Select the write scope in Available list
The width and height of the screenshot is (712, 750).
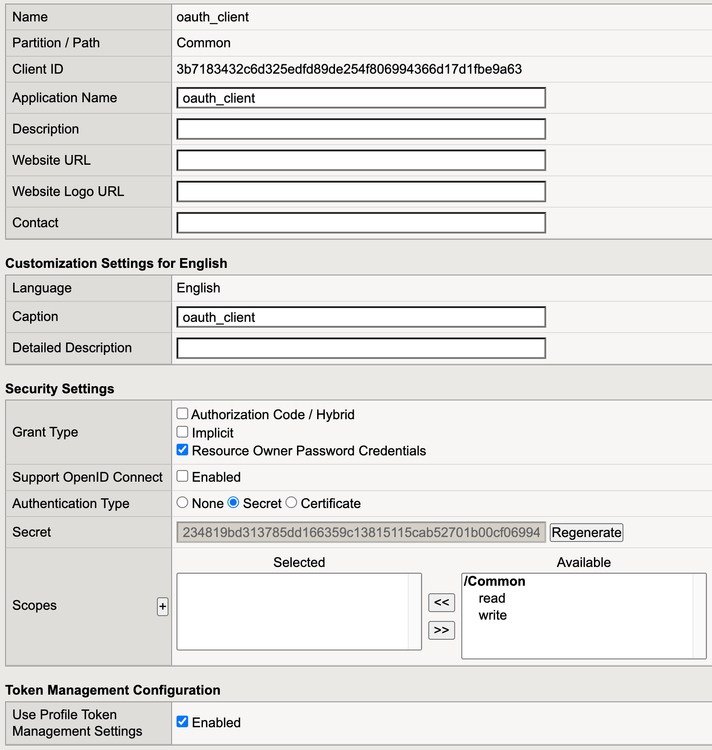[493, 615]
